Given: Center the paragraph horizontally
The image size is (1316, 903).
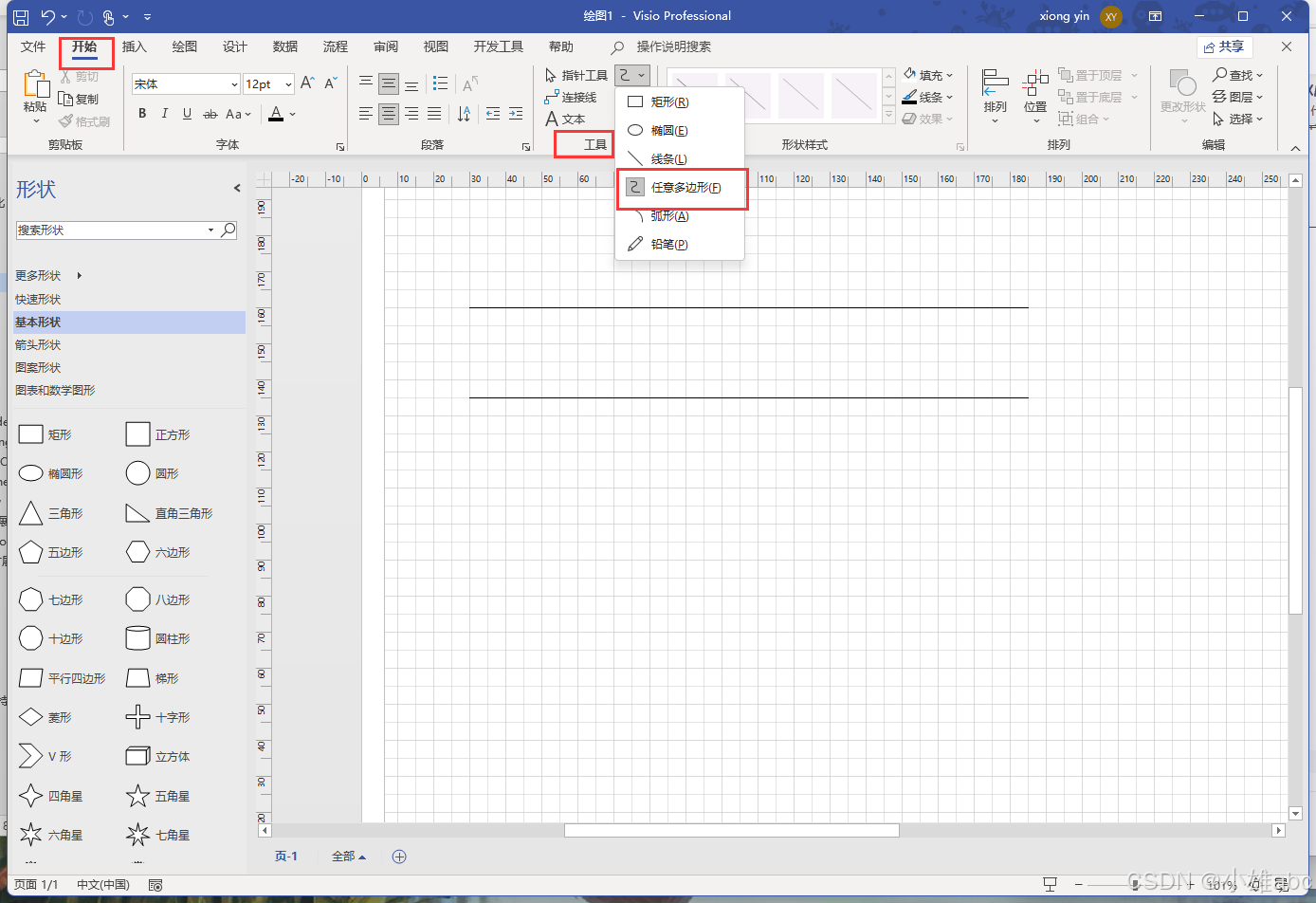Looking at the screenshot, I should [389, 114].
